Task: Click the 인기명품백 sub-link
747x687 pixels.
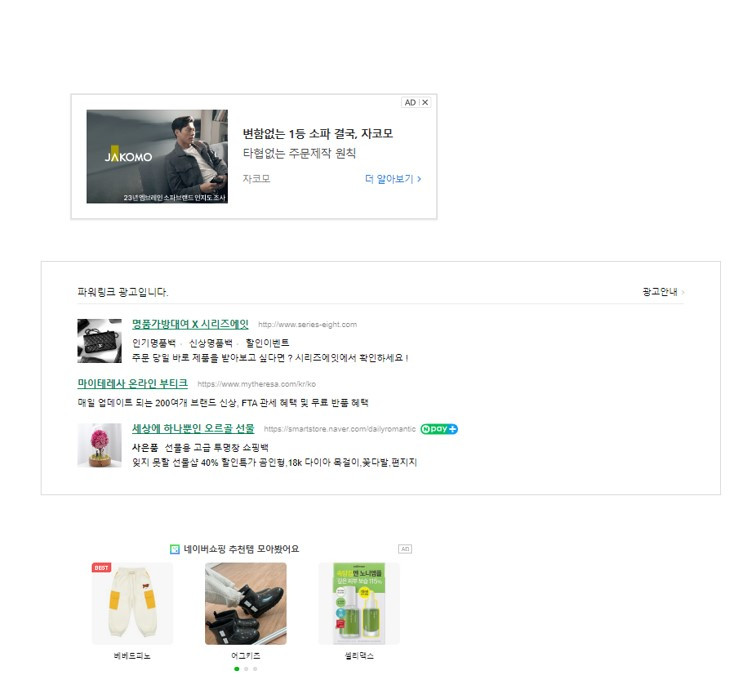Action: pos(154,343)
